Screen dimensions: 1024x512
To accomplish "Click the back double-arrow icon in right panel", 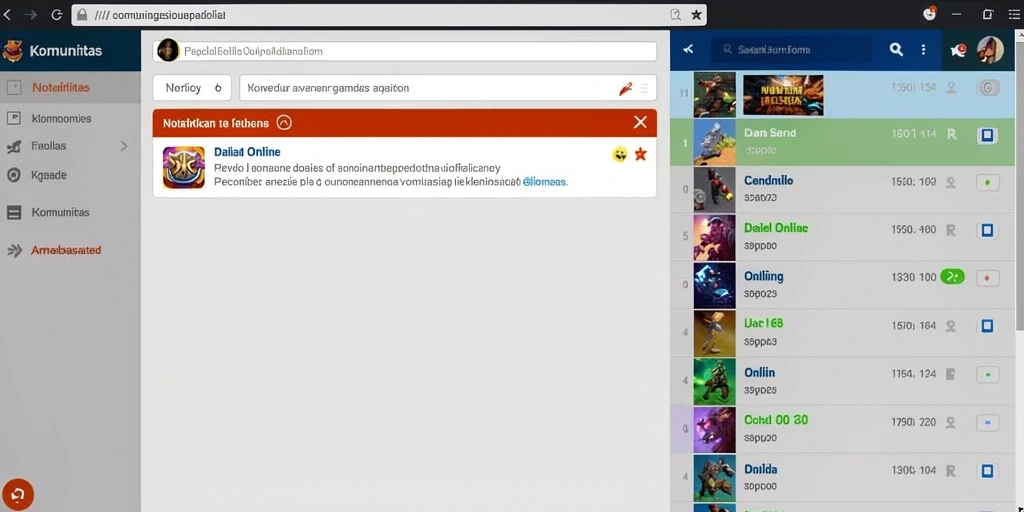I will click(x=688, y=49).
